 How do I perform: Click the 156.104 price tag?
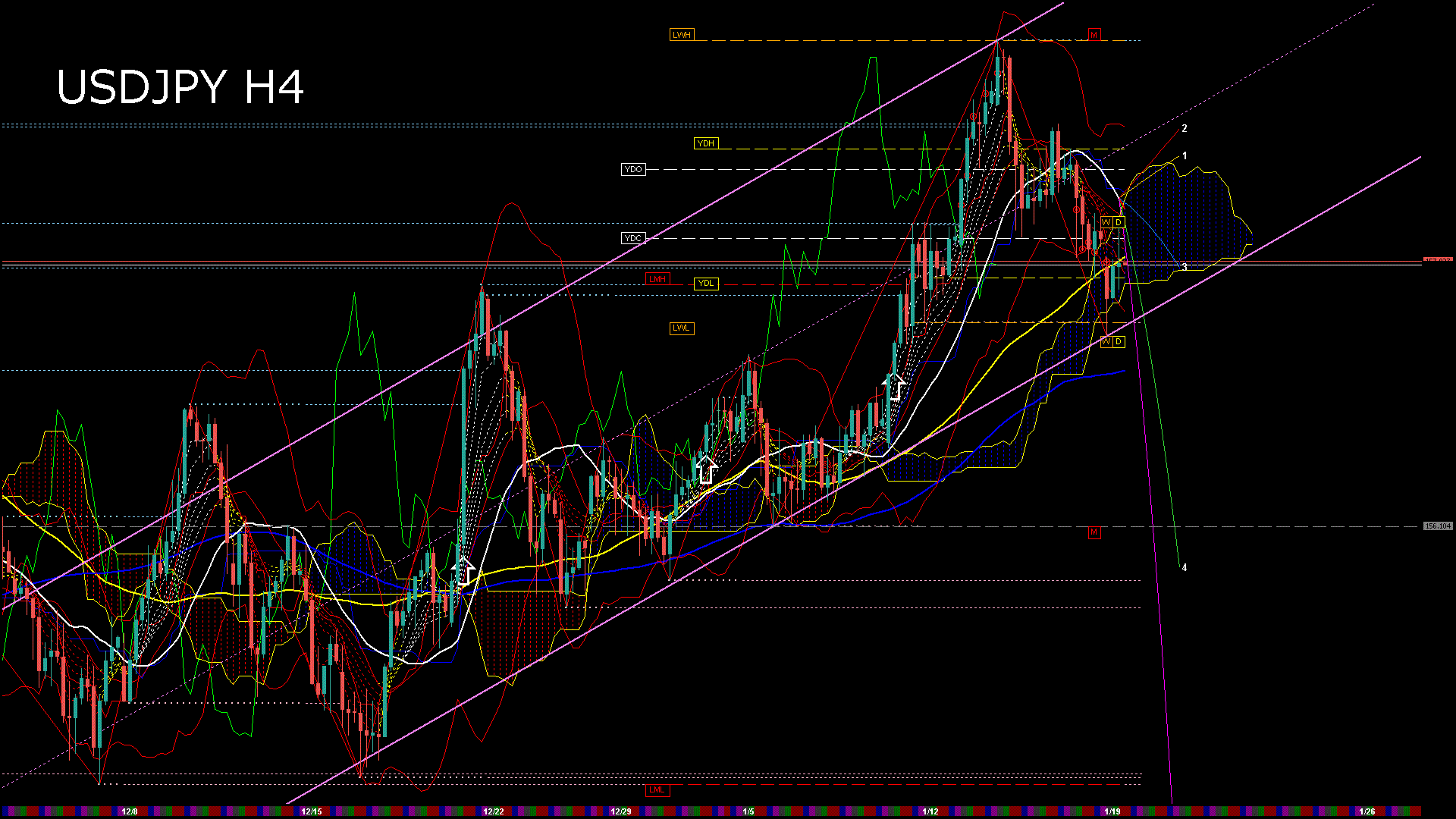(x=1437, y=526)
